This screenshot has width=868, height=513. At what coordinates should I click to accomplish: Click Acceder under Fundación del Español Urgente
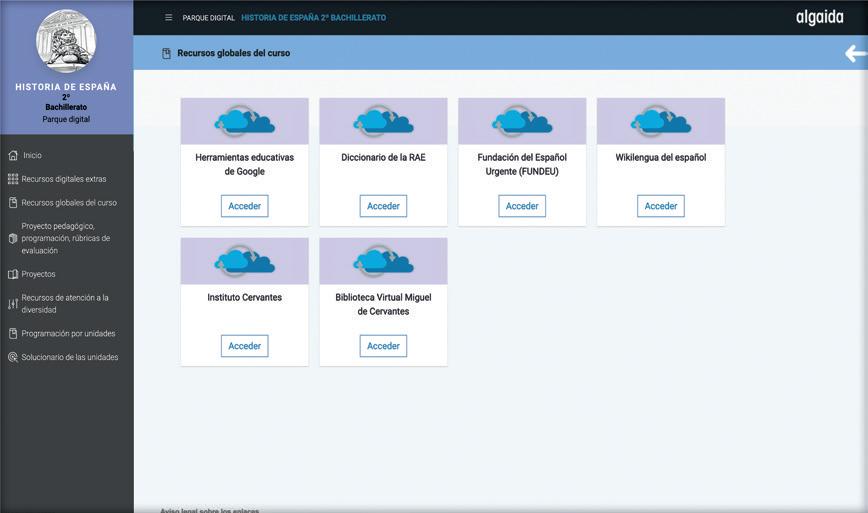[521, 206]
